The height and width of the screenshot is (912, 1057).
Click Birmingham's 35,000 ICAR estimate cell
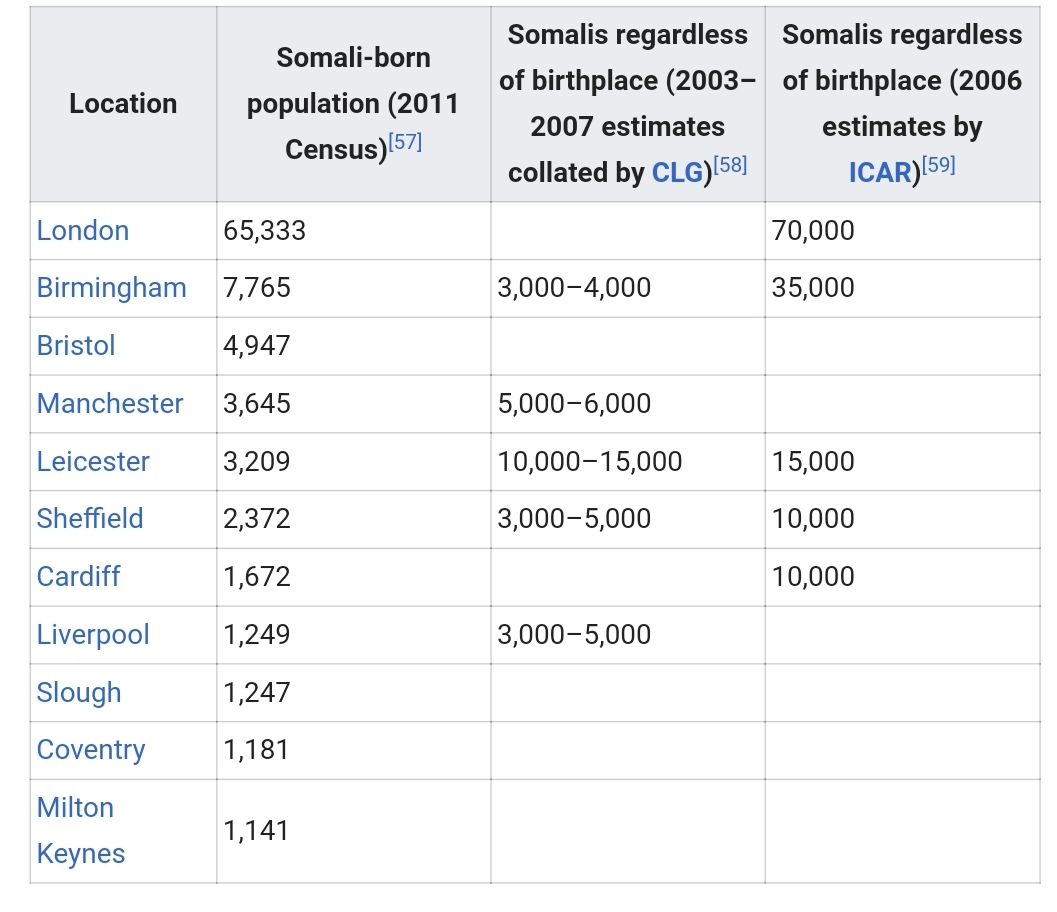pyautogui.click(x=813, y=288)
